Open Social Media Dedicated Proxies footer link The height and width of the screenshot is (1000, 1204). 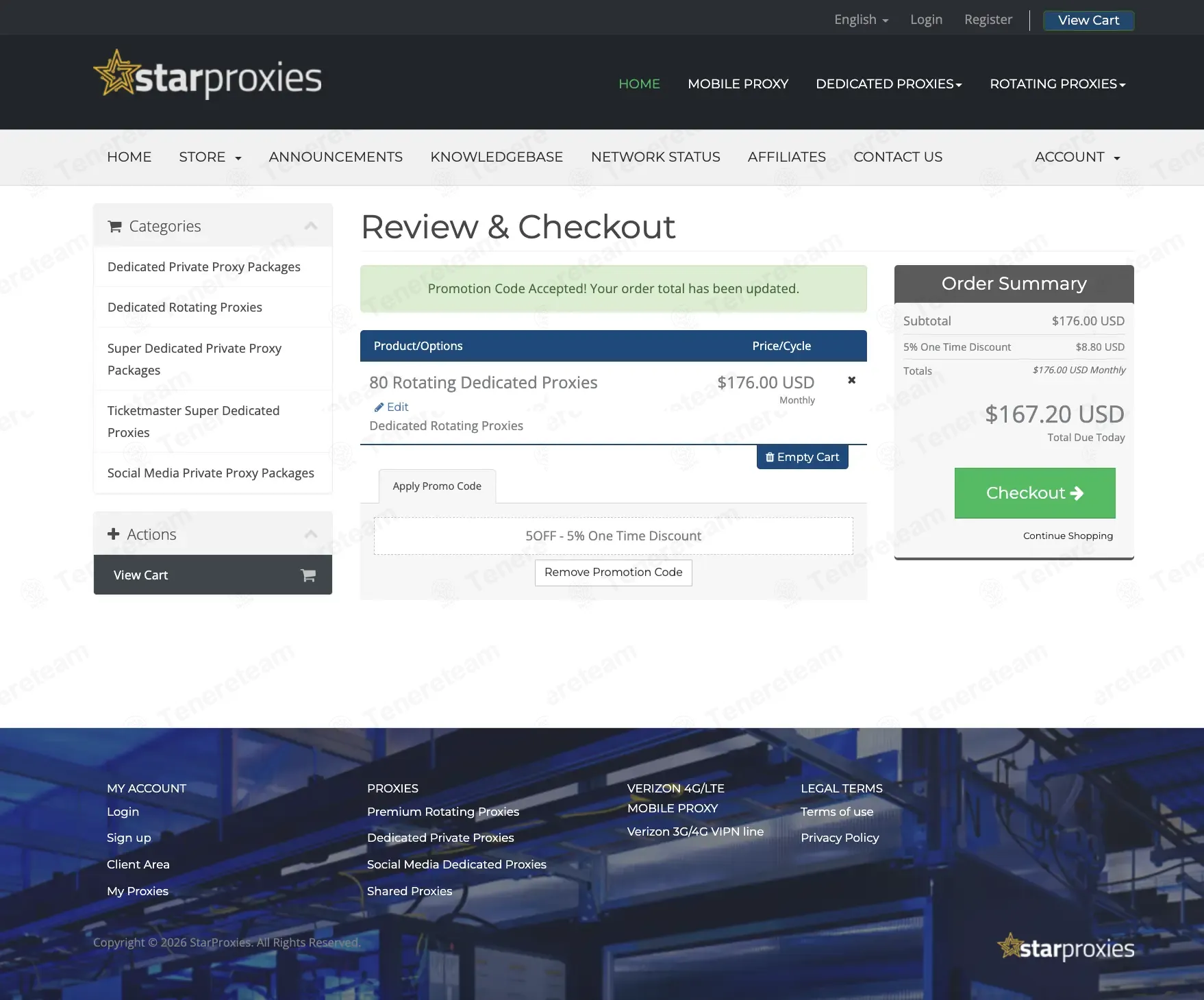point(457,864)
